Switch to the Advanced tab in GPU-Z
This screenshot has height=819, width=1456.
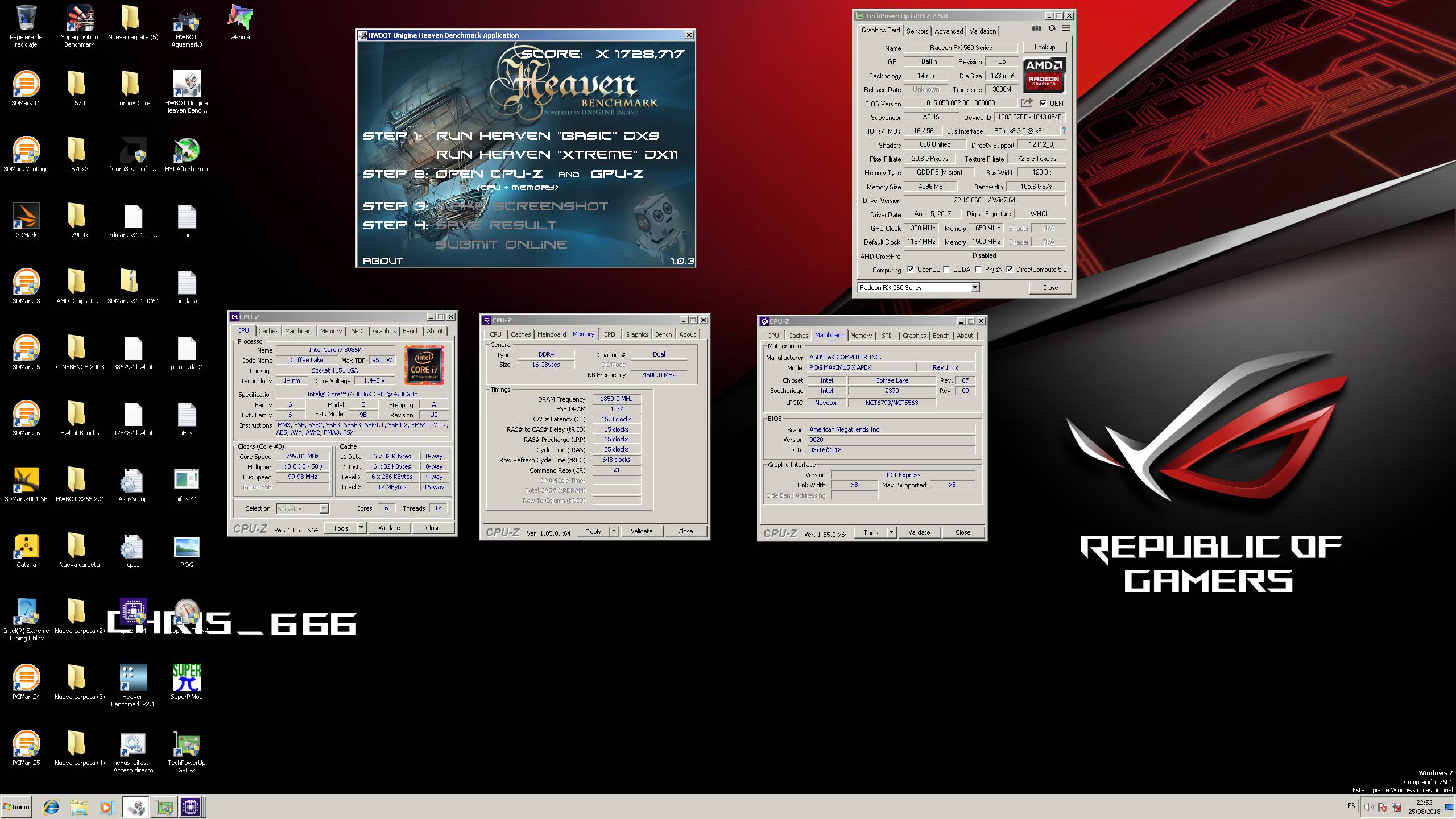coord(949,31)
